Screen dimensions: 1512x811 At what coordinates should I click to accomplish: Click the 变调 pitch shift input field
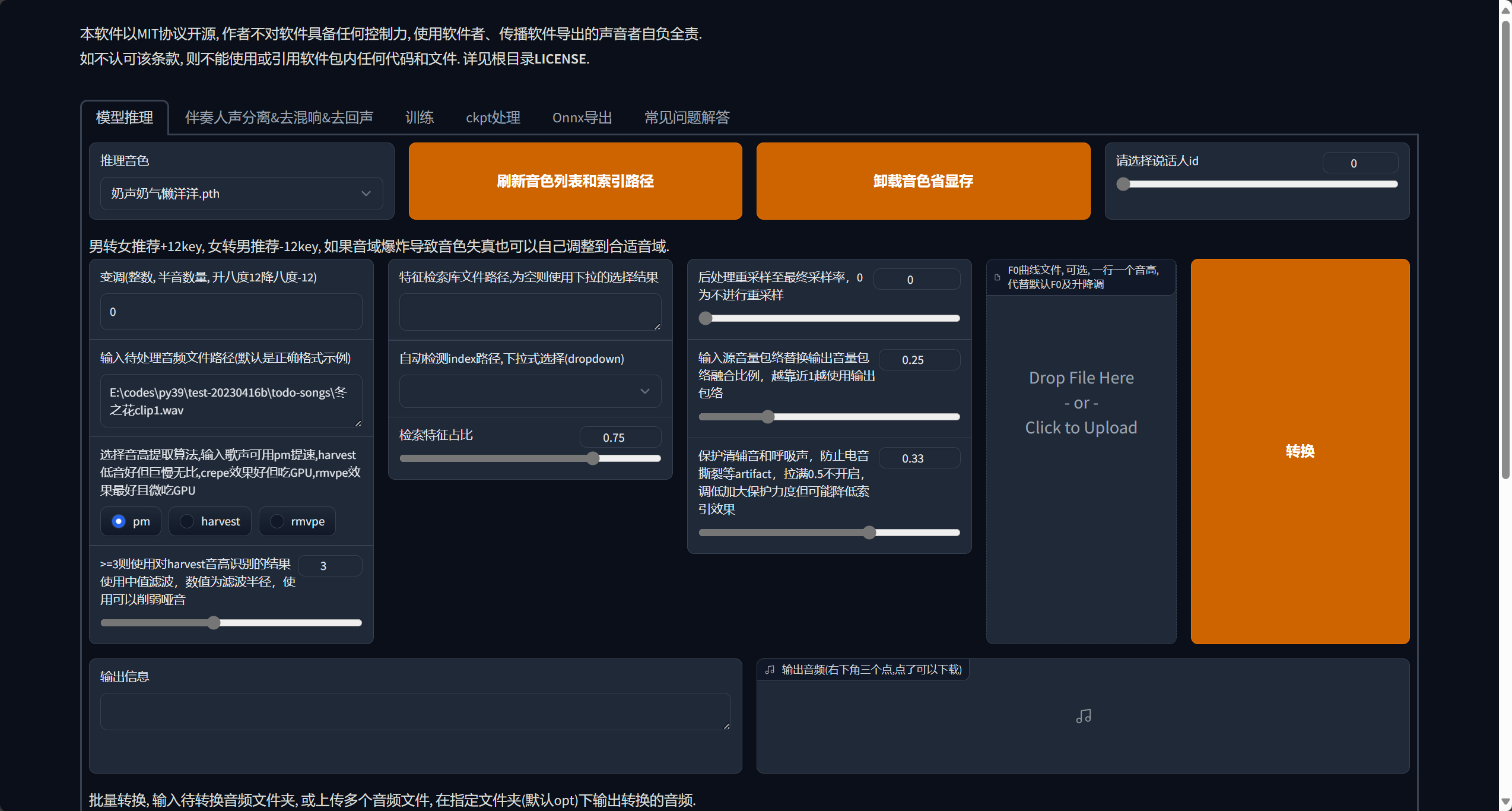click(231, 312)
